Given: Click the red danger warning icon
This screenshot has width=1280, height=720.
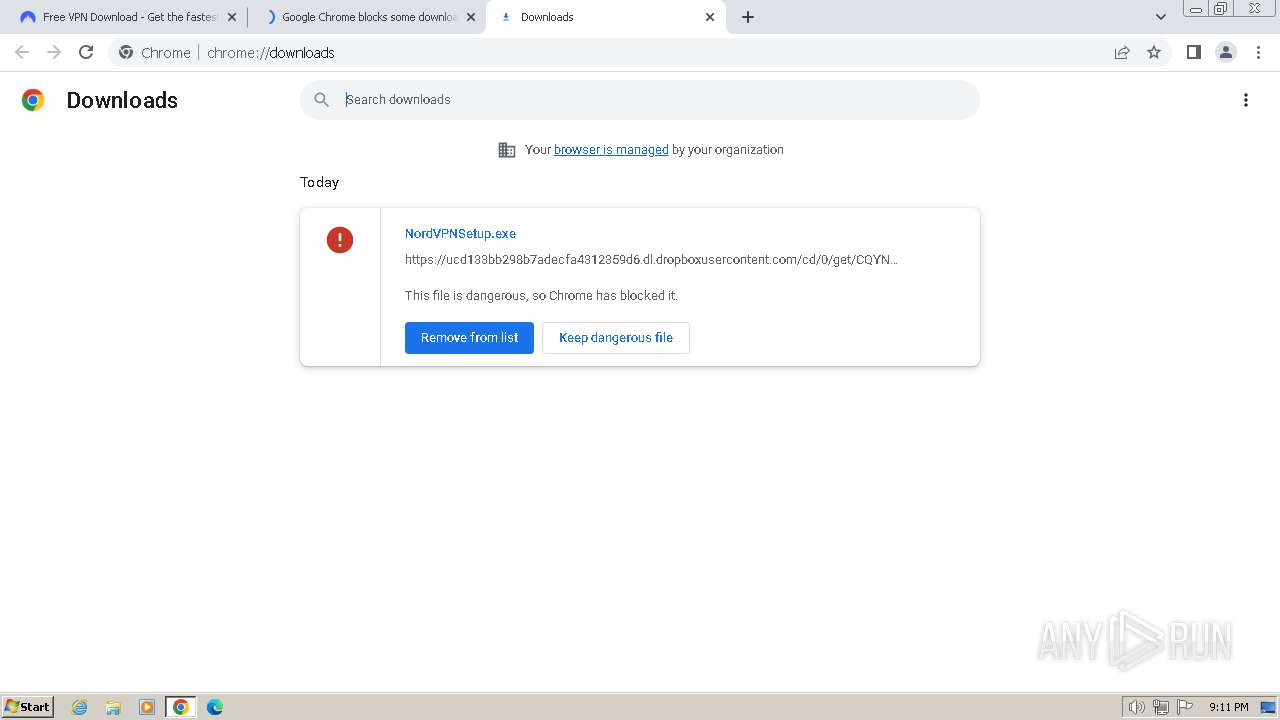Looking at the screenshot, I should coord(340,240).
